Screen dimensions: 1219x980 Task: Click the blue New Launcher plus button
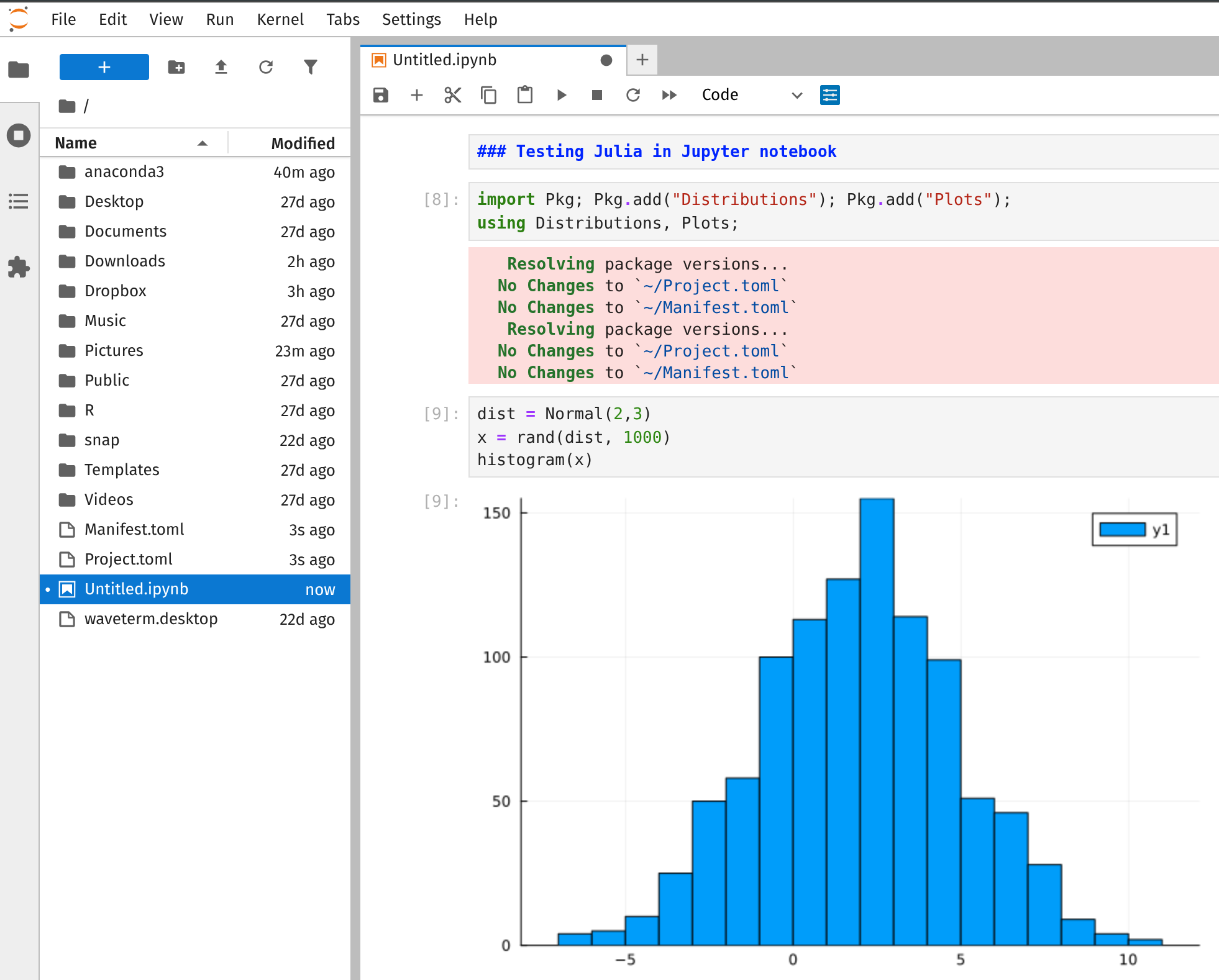(x=104, y=67)
